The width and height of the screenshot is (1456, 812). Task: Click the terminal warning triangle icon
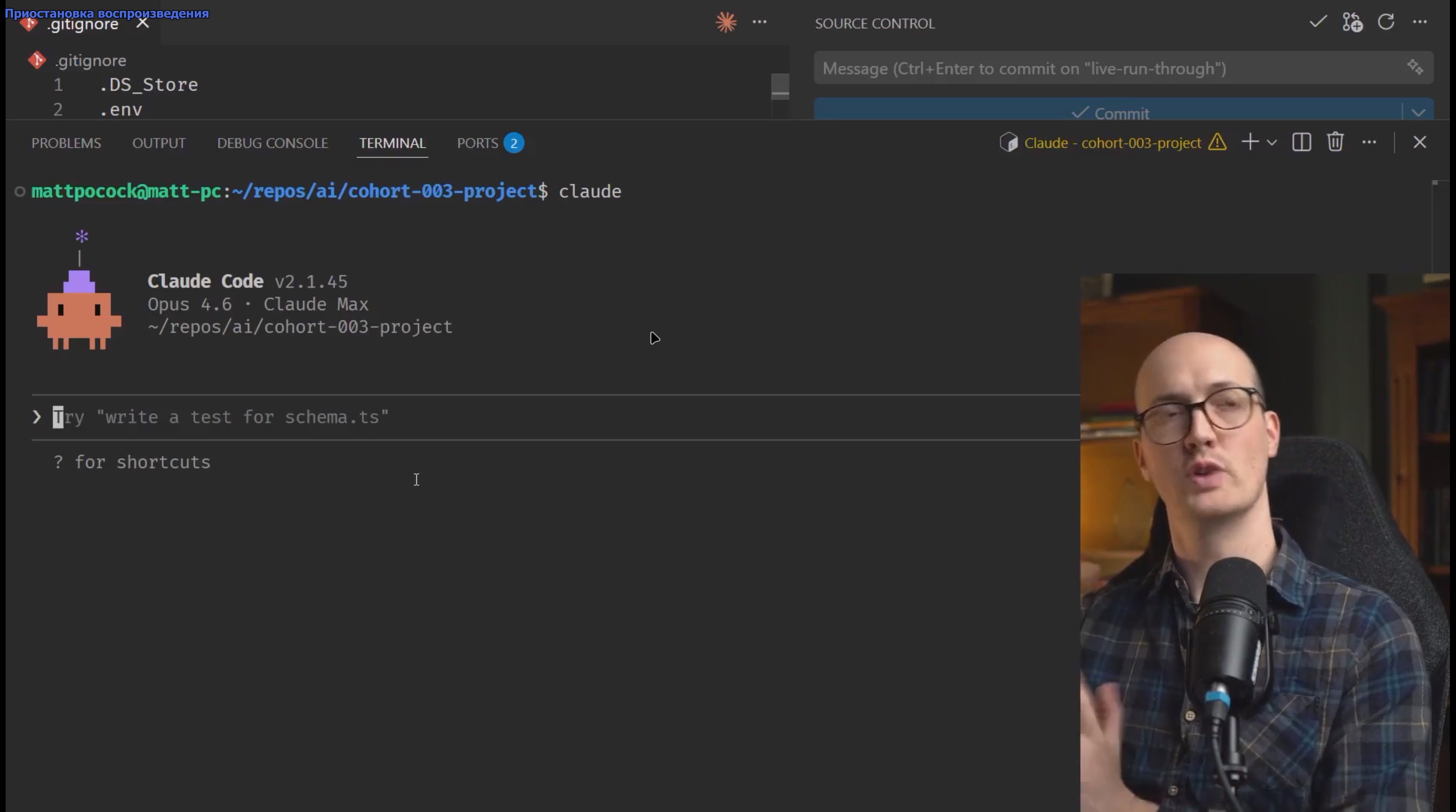[1217, 142]
